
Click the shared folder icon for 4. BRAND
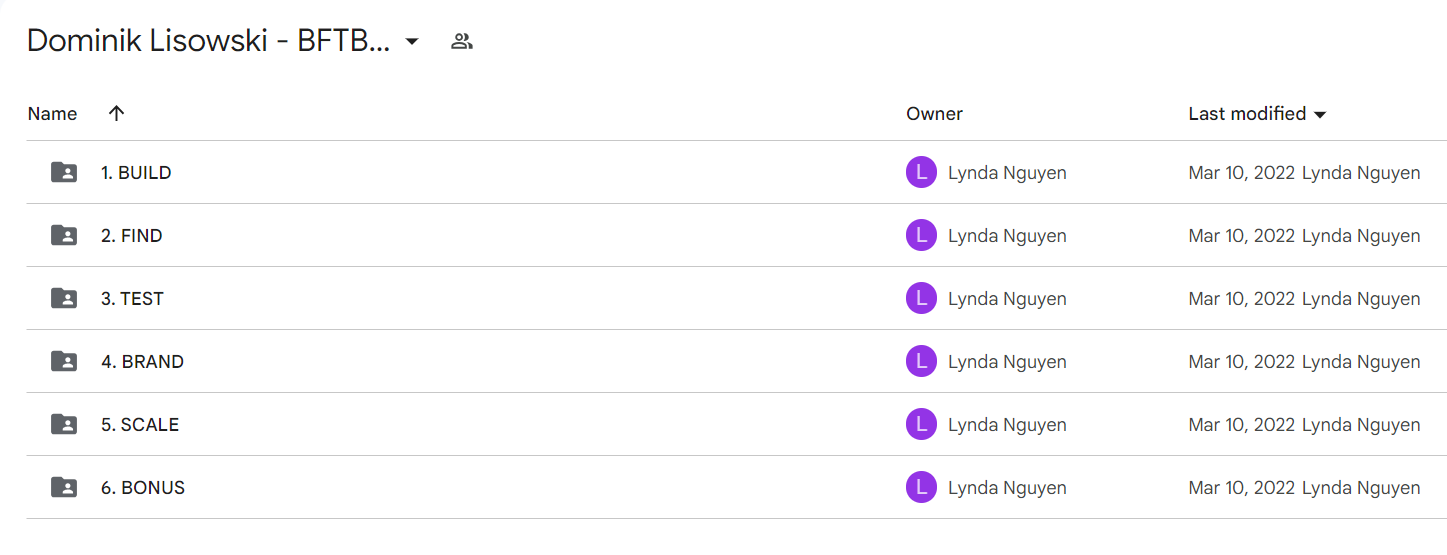point(64,361)
